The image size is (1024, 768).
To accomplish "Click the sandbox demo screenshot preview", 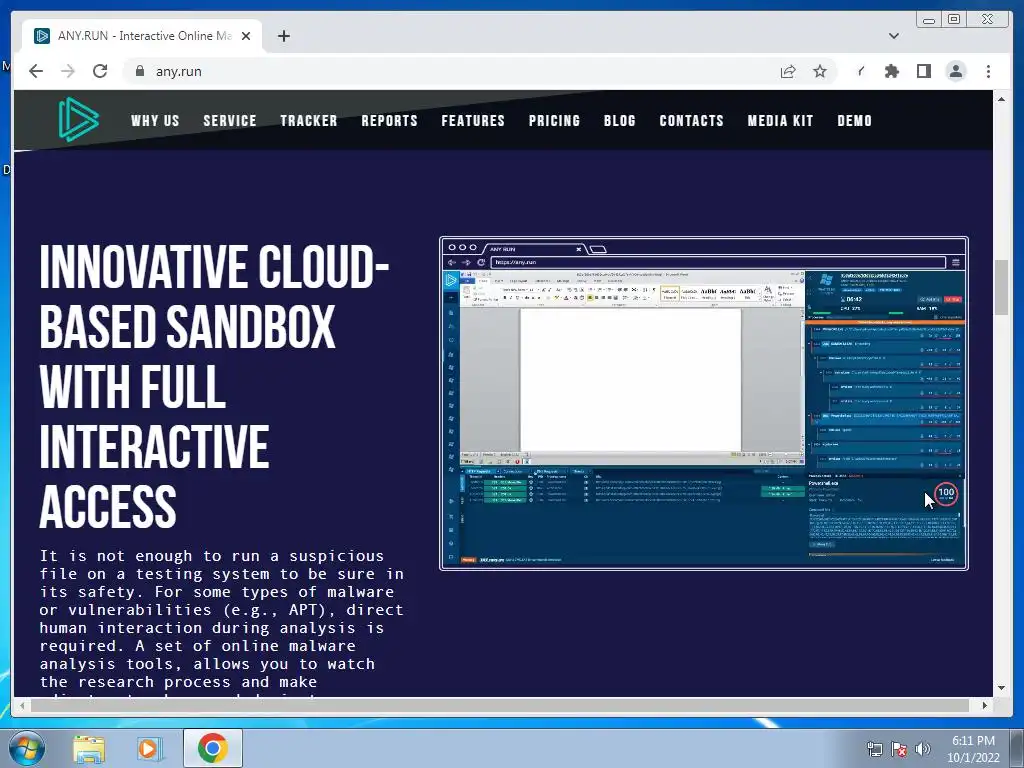I will click(x=704, y=404).
